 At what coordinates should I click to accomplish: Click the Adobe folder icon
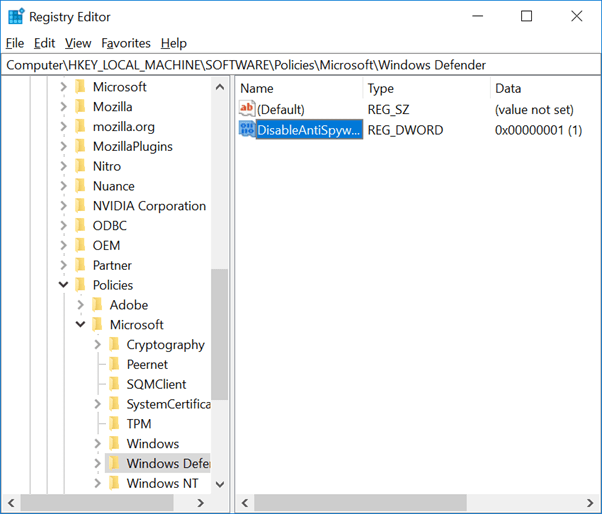(x=97, y=305)
